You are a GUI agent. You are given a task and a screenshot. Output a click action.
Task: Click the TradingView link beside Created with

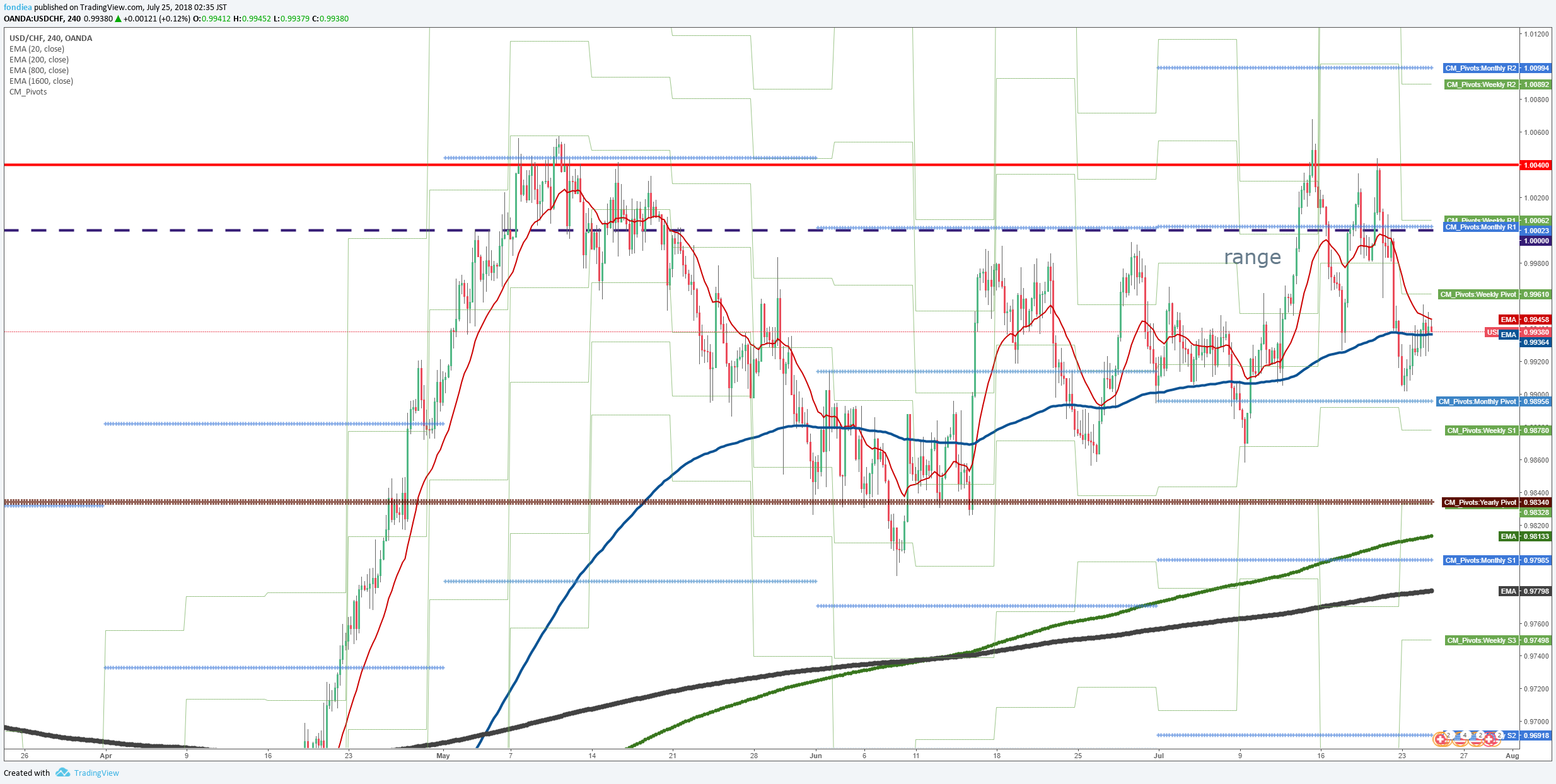pos(96,773)
